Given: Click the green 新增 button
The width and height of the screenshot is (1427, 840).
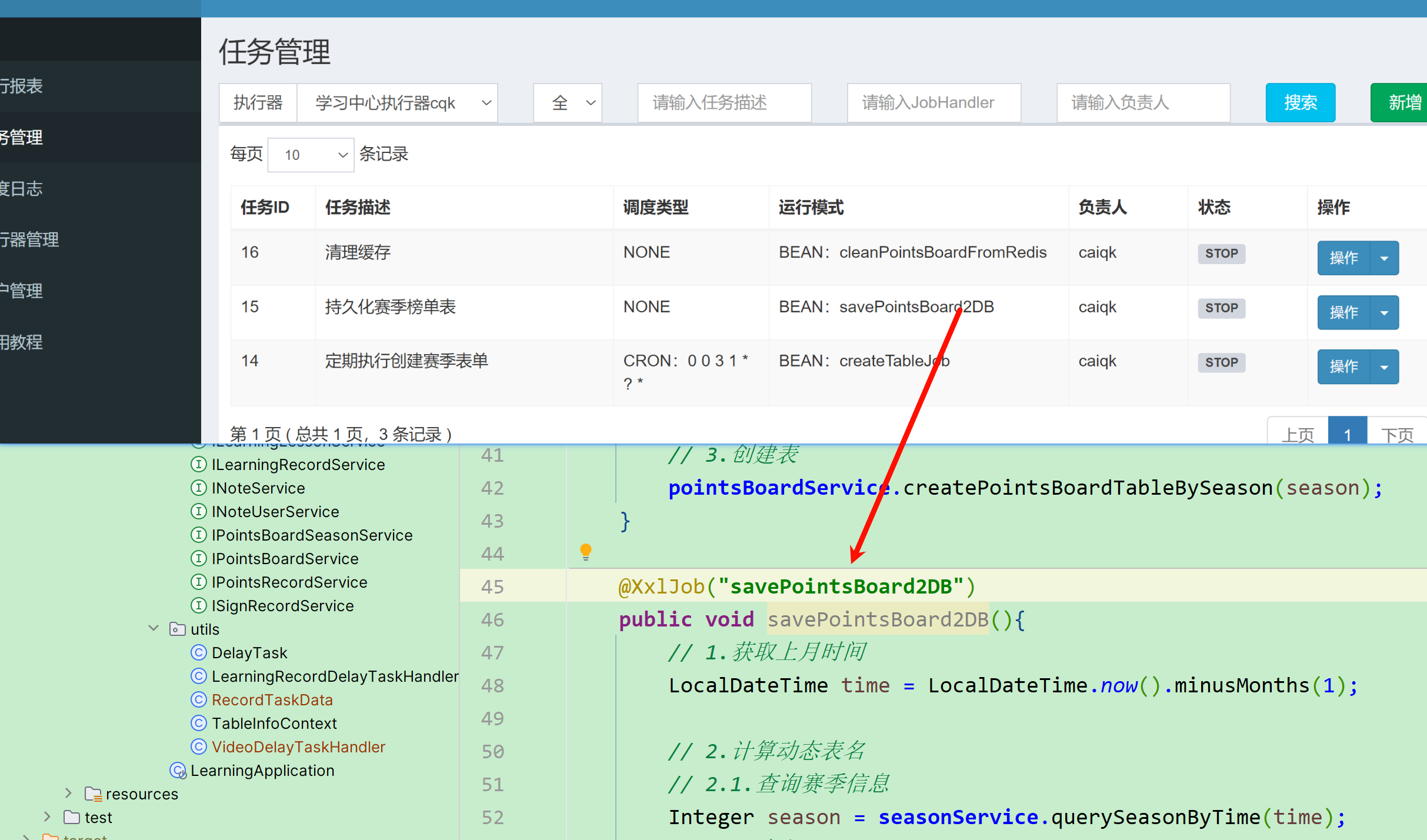Looking at the screenshot, I should [x=1399, y=103].
